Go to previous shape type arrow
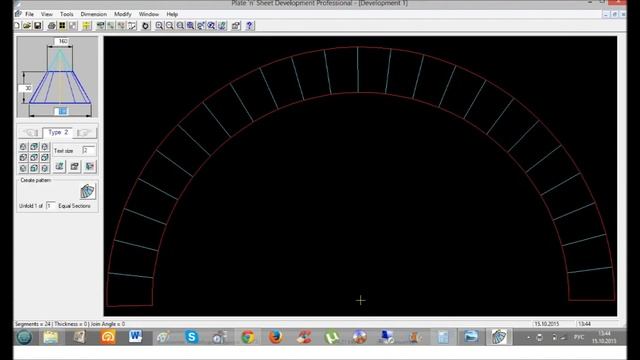Viewport: 640px width, 360px height. point(31,133)
